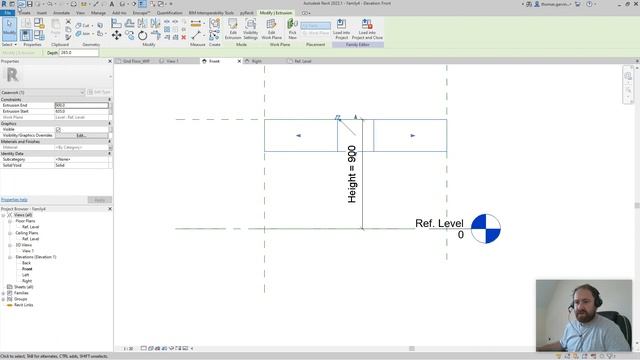
Task: Toggle the Visible checkbox in Properties
Action: click(x=58, y=129)
